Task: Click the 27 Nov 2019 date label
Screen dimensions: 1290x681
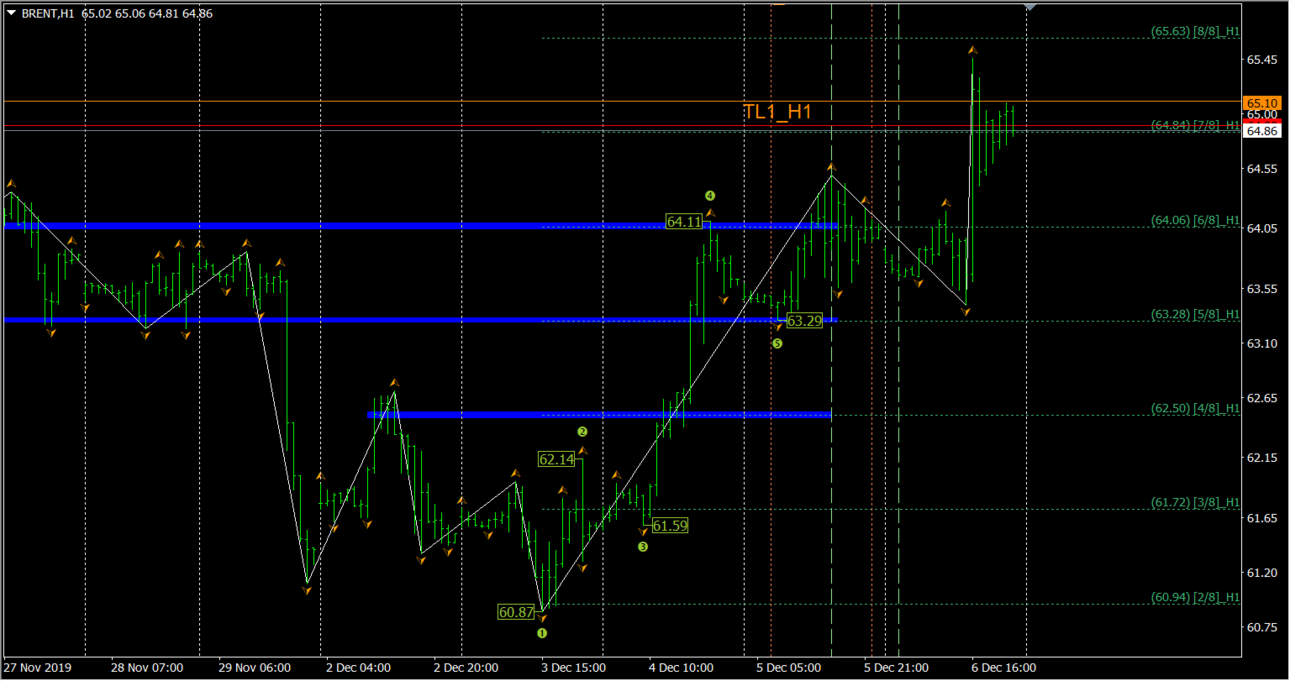Action: (38, 667)
